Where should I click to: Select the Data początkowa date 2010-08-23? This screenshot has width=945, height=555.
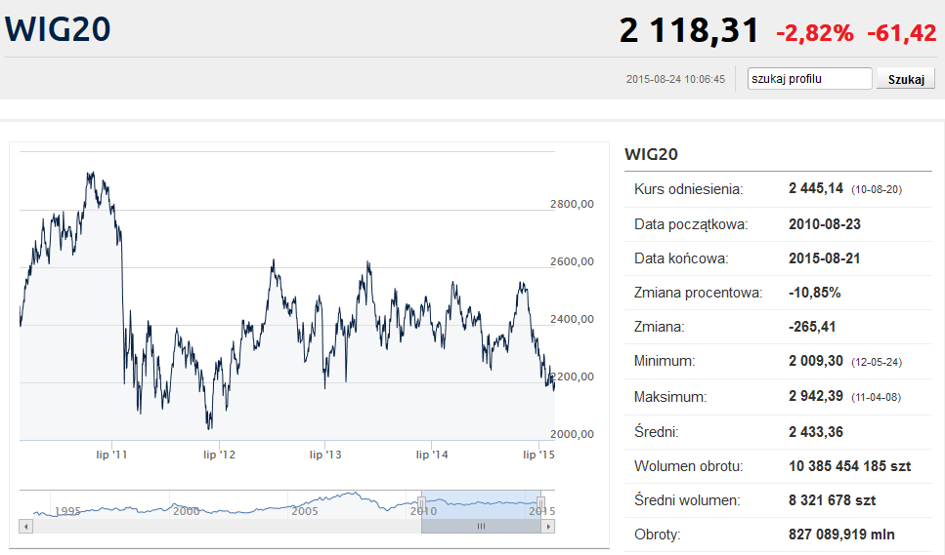[x=825, y=224]
